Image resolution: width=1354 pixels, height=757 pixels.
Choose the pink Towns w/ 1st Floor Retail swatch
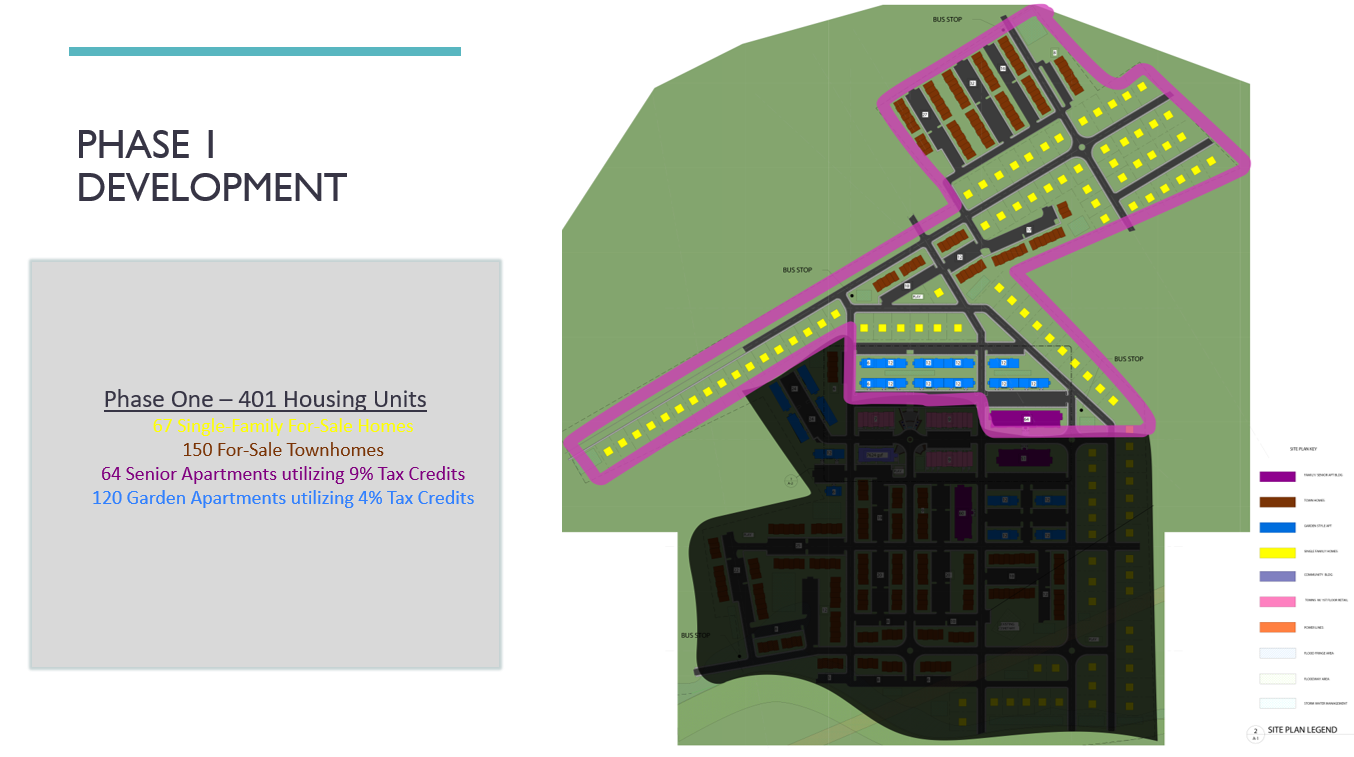pos(1276,602)
